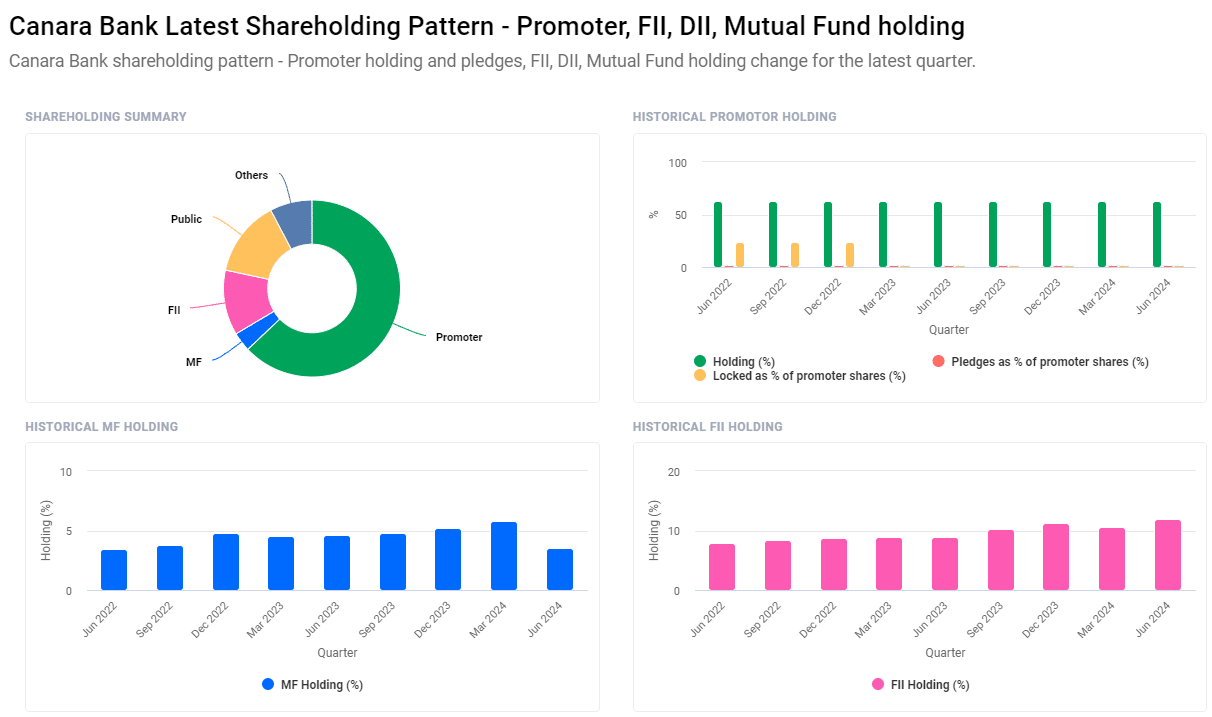Click the Dec 2023 bar in MF holding chart
The image size is (1212, 717).
[x=448, y=560]
